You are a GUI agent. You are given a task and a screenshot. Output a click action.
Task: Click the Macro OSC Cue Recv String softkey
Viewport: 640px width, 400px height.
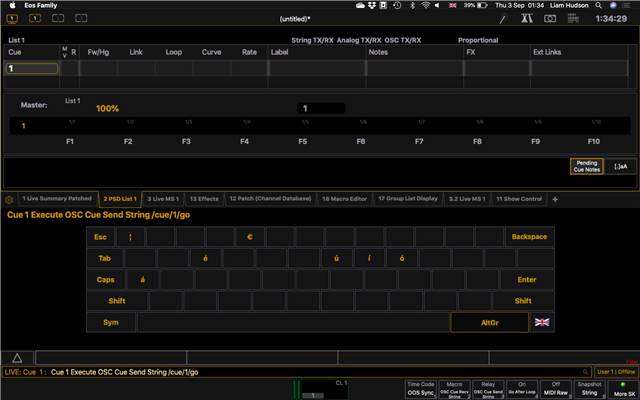click(455, 389)
